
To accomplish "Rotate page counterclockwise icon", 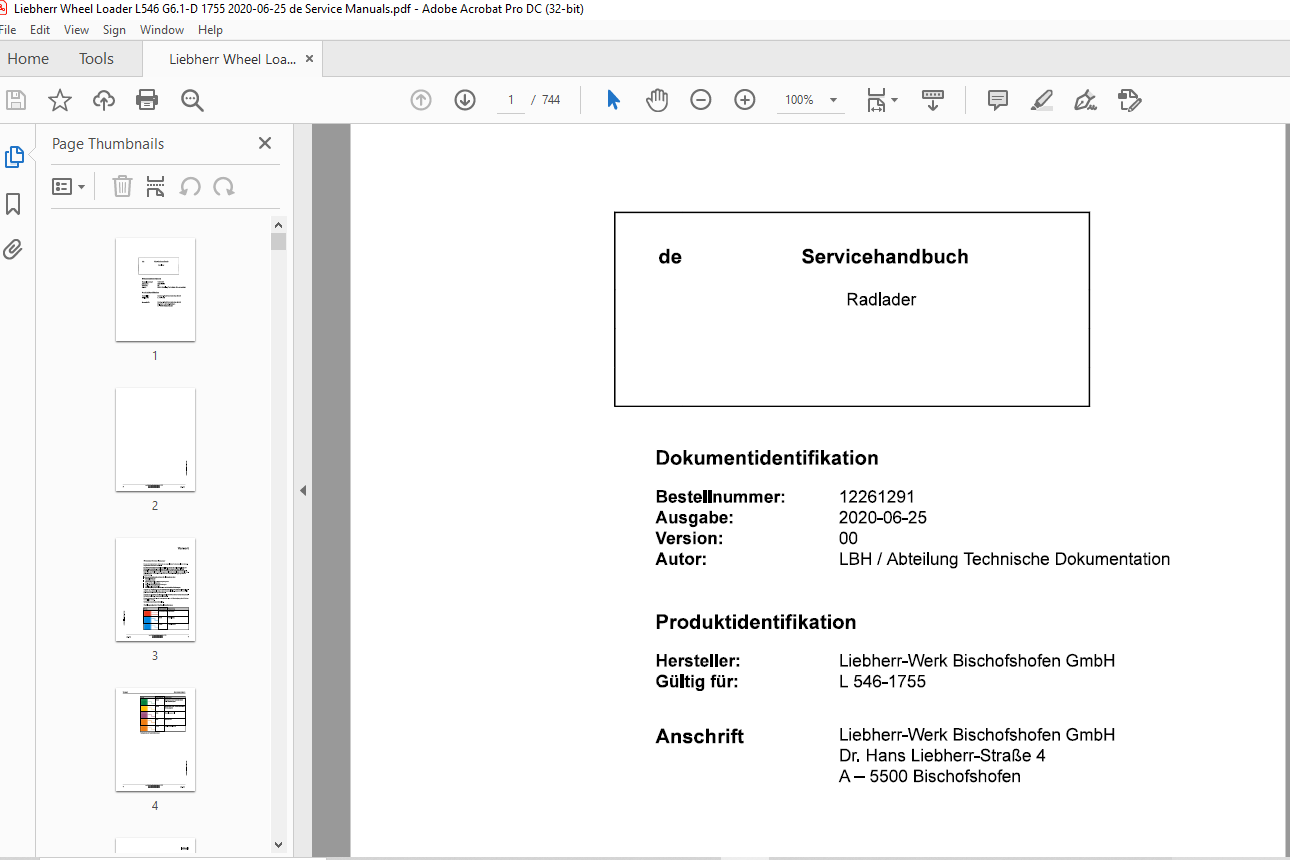I will tap(190, 186).
